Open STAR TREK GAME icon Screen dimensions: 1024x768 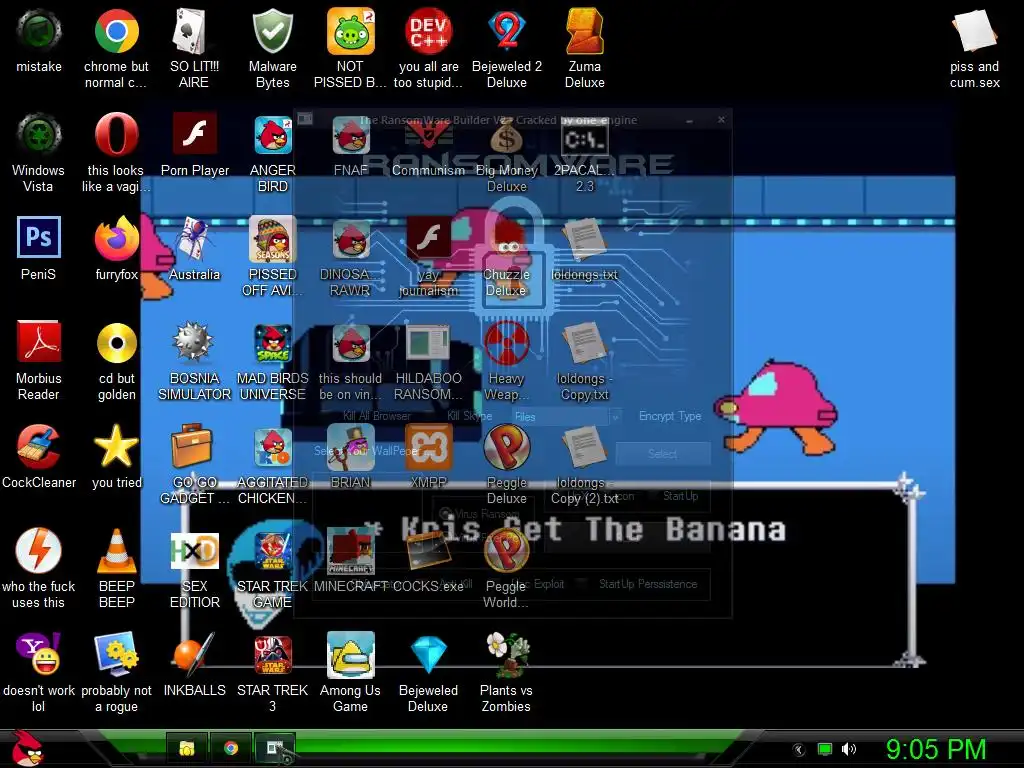click(x=272, y=551)
